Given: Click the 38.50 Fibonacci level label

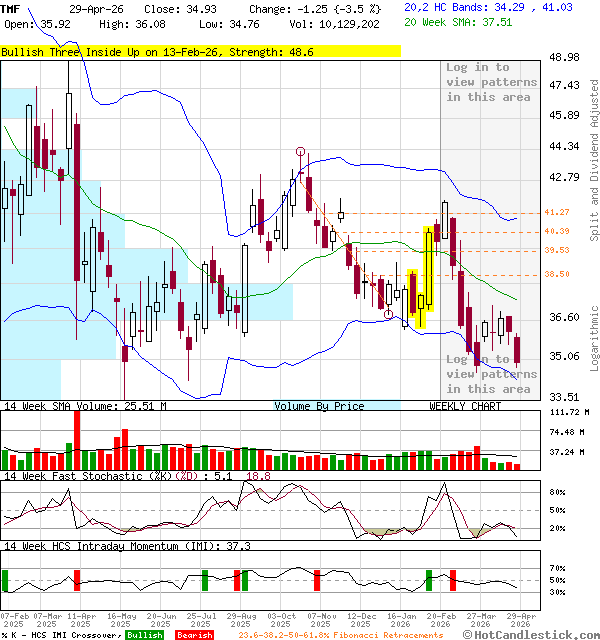Looking at the screenshot, I should (x=557, y=274).
